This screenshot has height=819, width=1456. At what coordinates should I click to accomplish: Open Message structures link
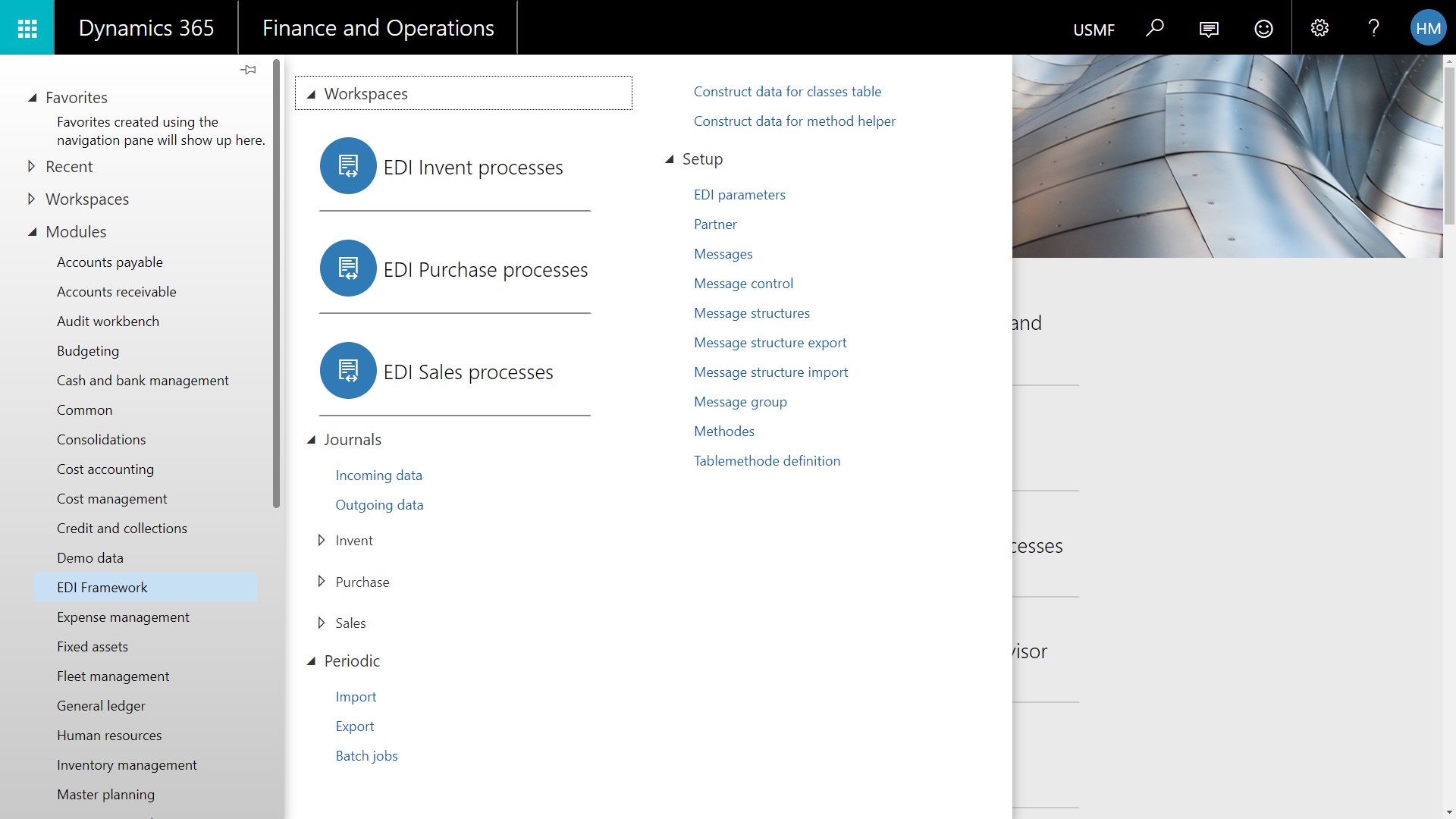tap(752, 313)
